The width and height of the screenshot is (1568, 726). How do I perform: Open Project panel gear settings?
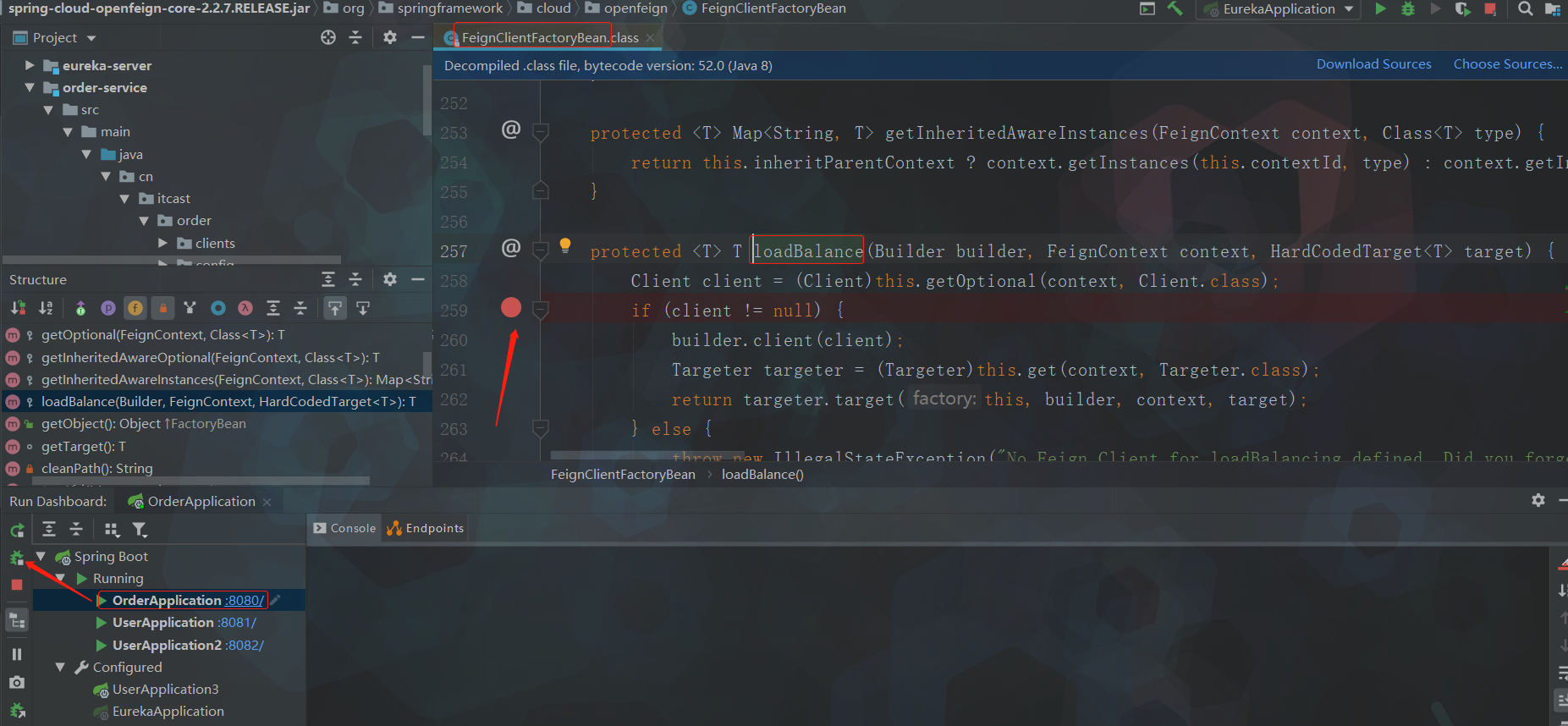point(390,37)
